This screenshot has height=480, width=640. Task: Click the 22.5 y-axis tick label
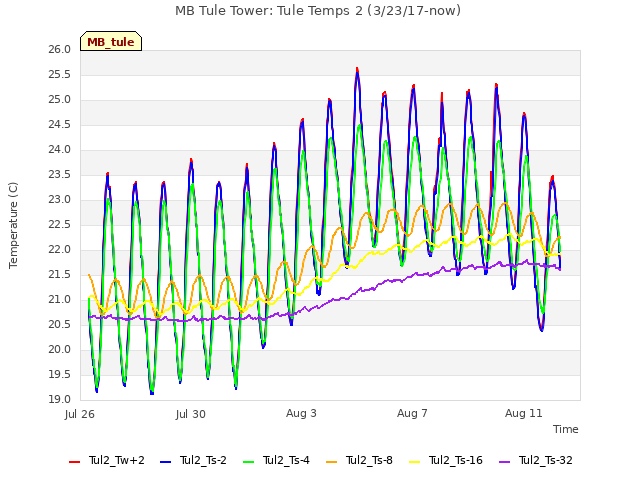60,225
